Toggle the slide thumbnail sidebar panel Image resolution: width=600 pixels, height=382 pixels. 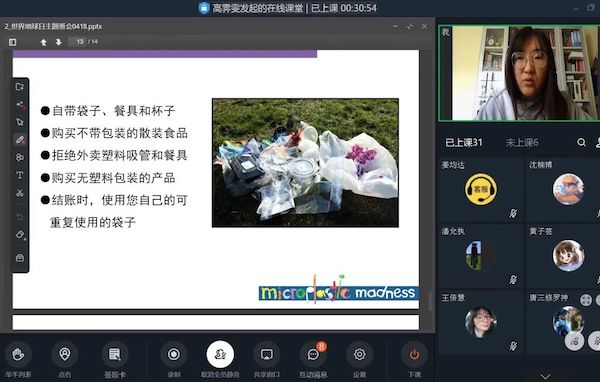pos(13,42)
